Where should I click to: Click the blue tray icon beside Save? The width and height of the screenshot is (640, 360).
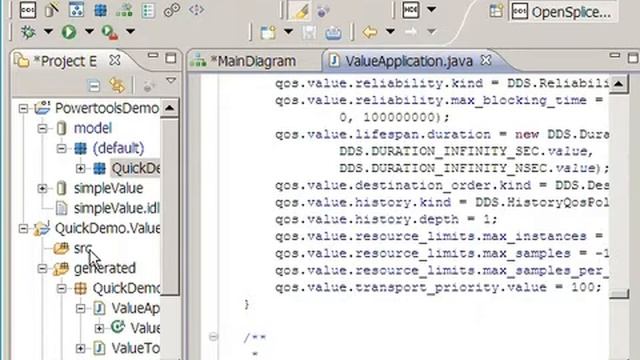pyautogui.click(x=333, y=33)
